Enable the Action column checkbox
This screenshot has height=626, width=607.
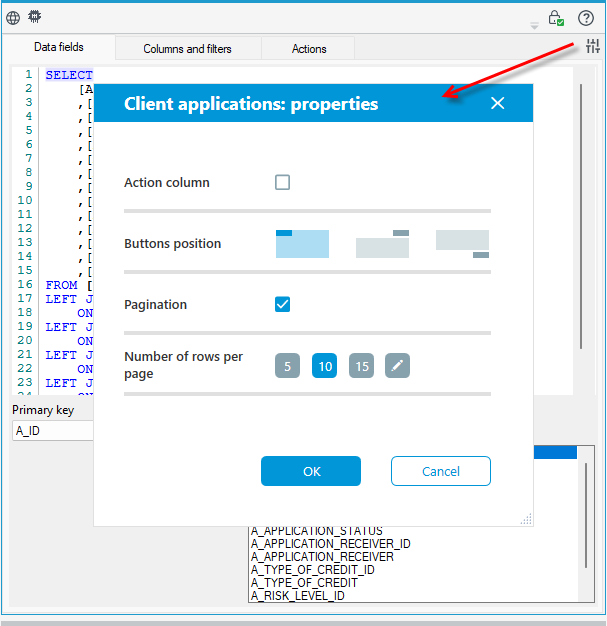pos(282,182)
